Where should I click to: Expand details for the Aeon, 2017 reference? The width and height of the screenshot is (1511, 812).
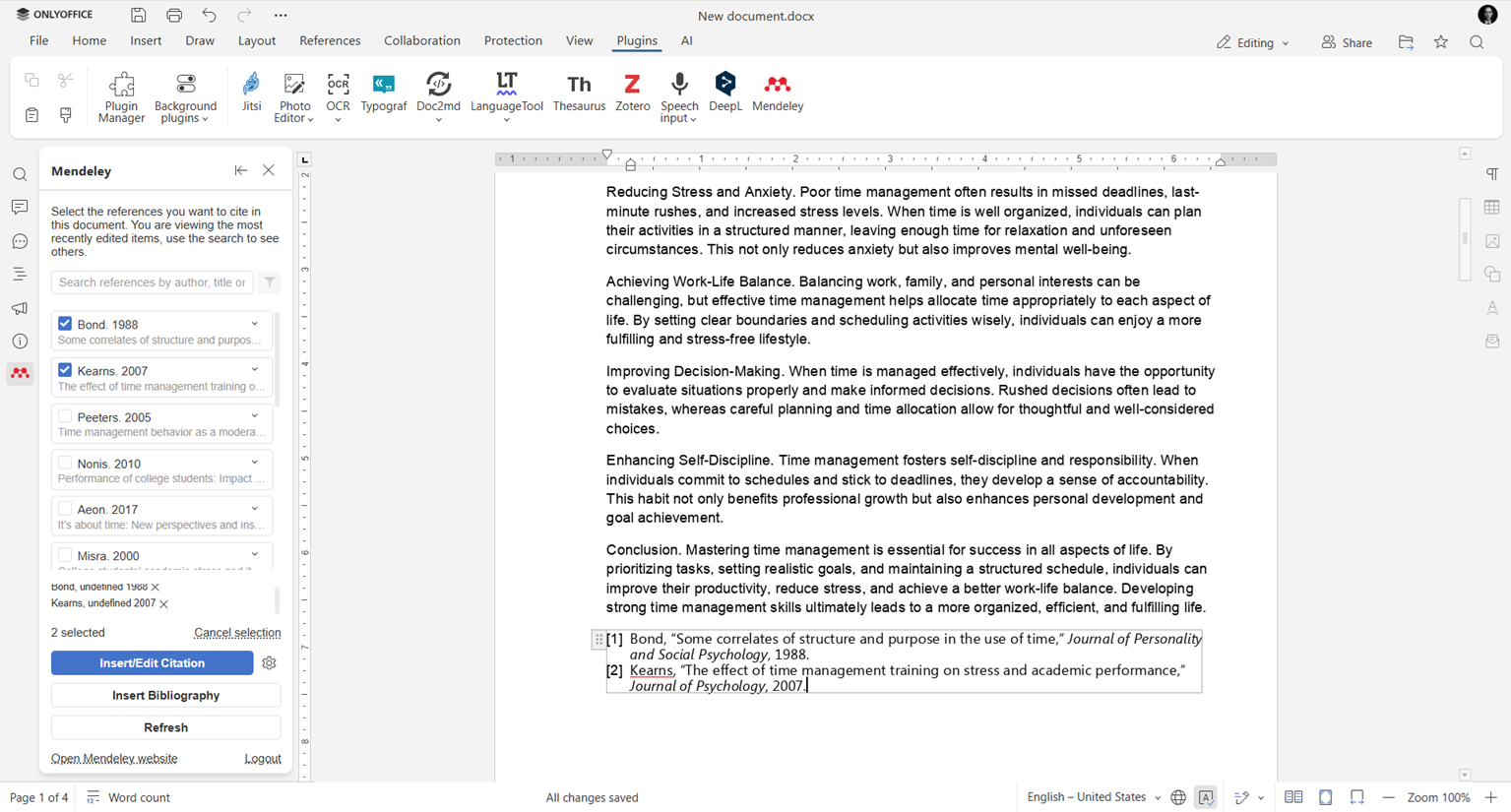pyautogui.click(x=255, y=509)
